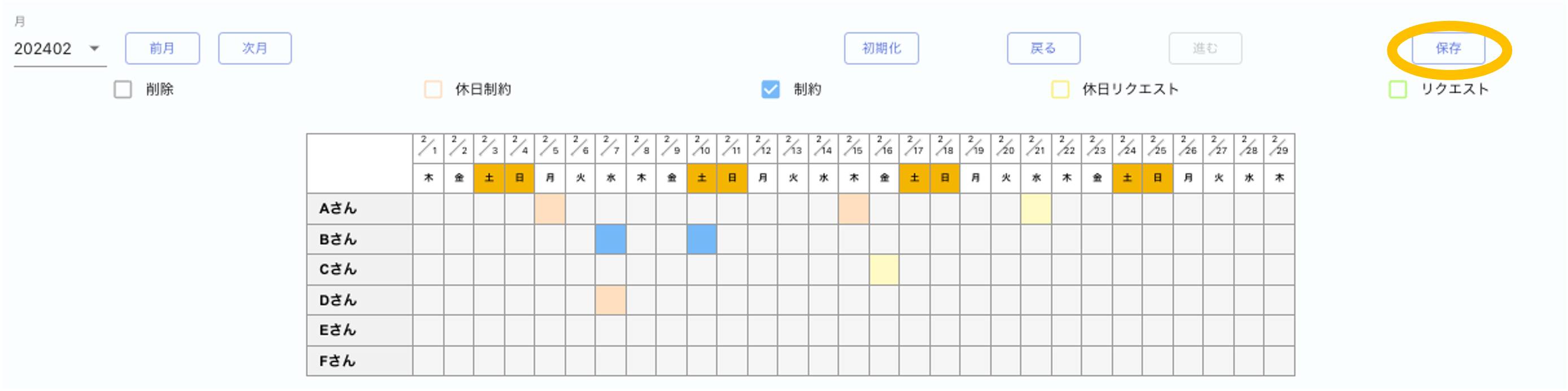This screenshot has width=1568, height=391.
Task: Select Aさん's orange cell on 2/5
Action: coord(549,209)
